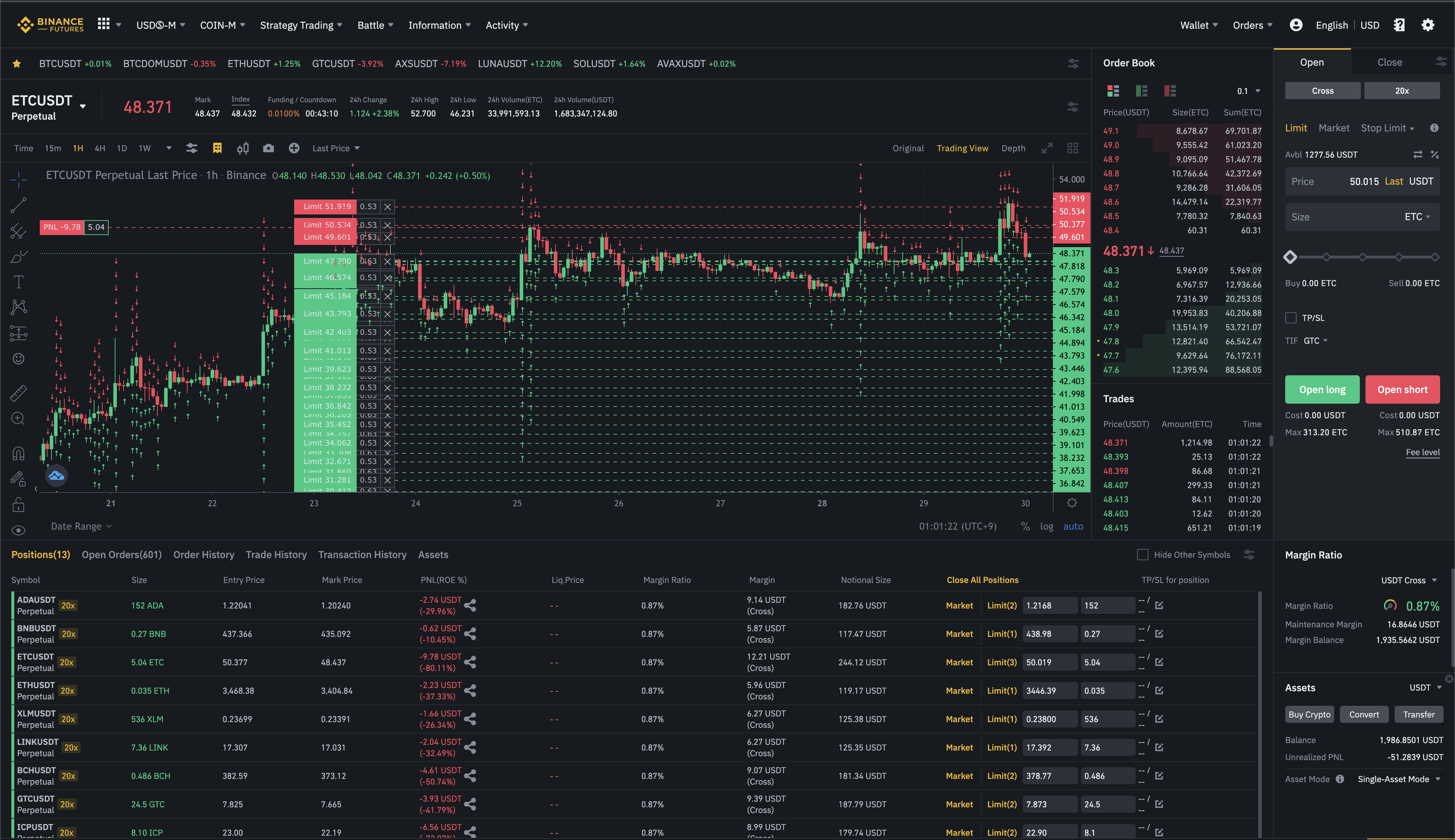1455x840 pixels.
Task: Switch to Open Orders(601) tab
Action: point(122,555)
